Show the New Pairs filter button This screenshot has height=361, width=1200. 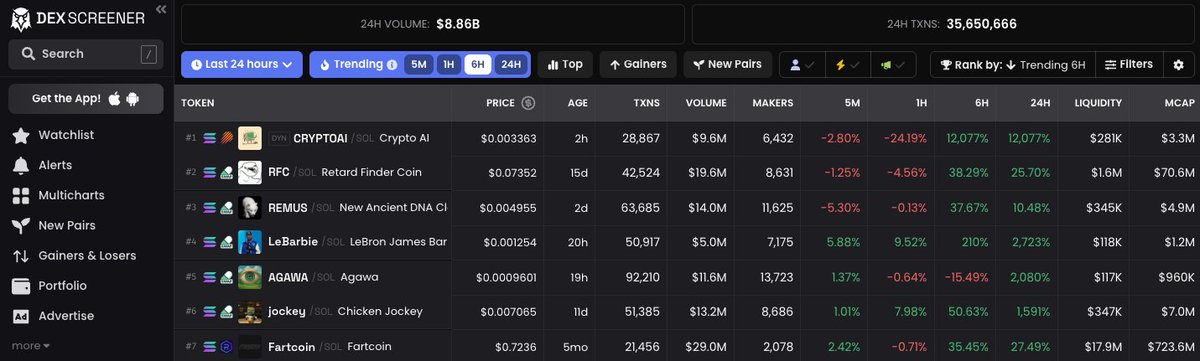[x=727, y=64]
